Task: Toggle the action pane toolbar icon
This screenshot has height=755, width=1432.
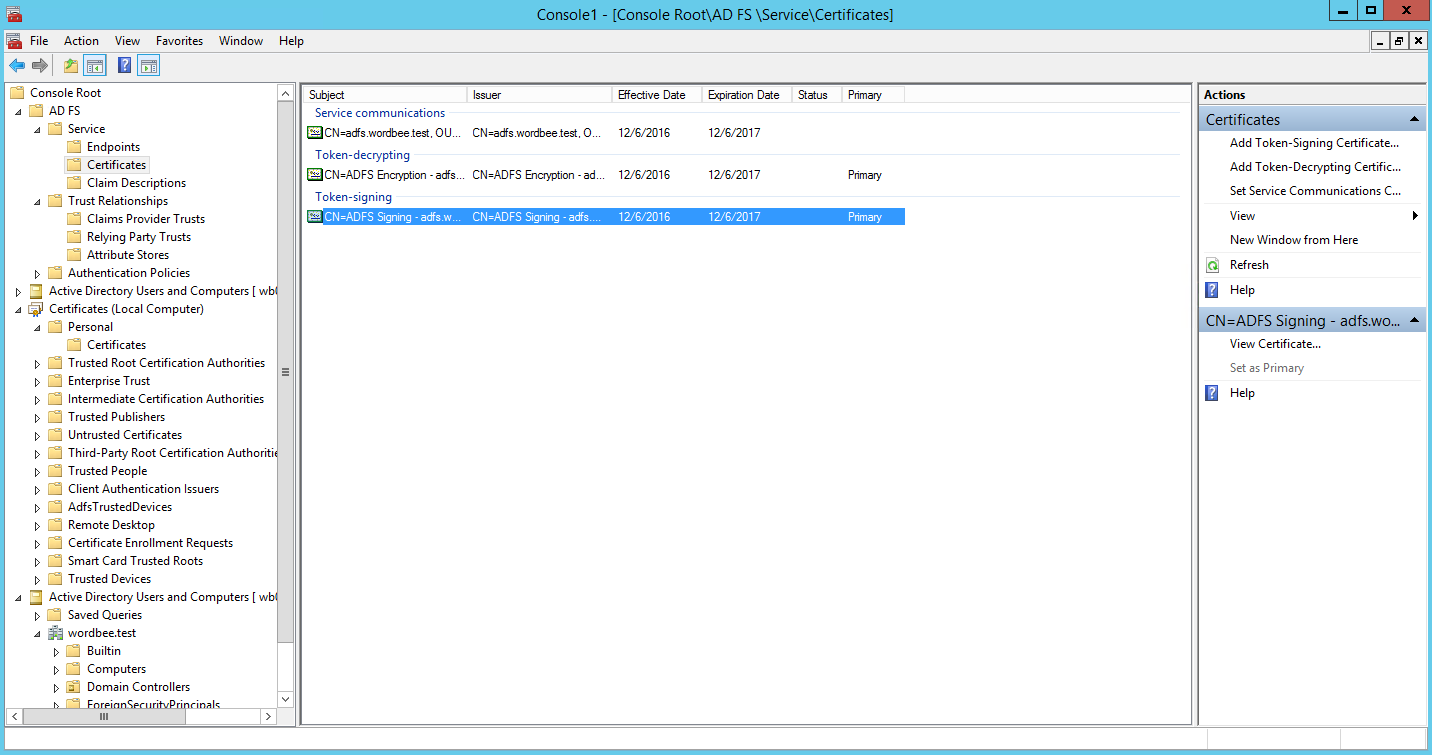Action: [x=147, y=63]
